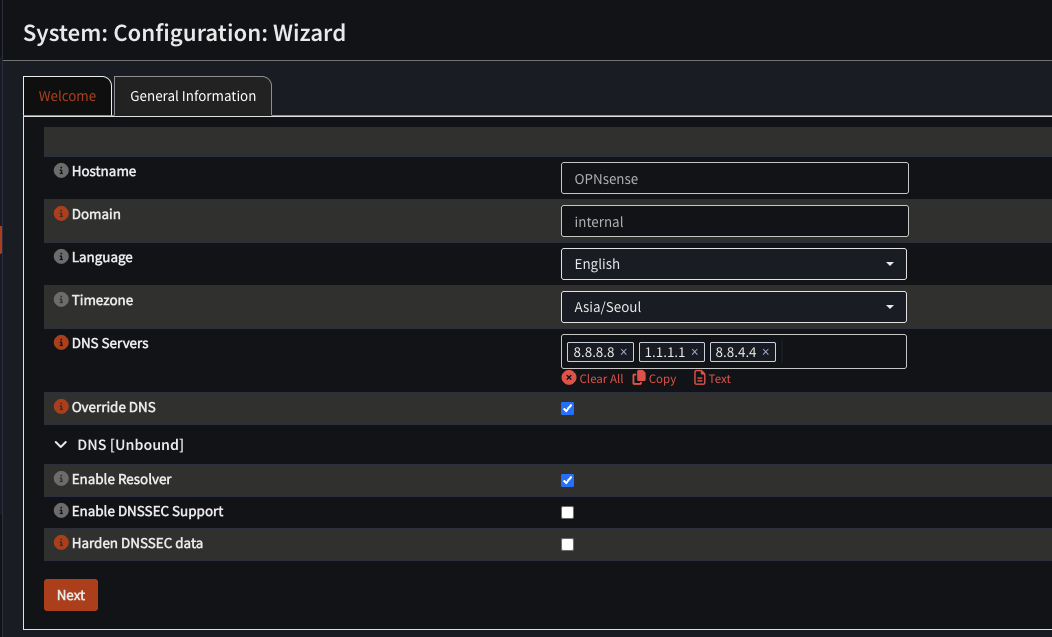Switch to the Welcome tab
The image size is (1052, 637).
click(x=67, y=96)
